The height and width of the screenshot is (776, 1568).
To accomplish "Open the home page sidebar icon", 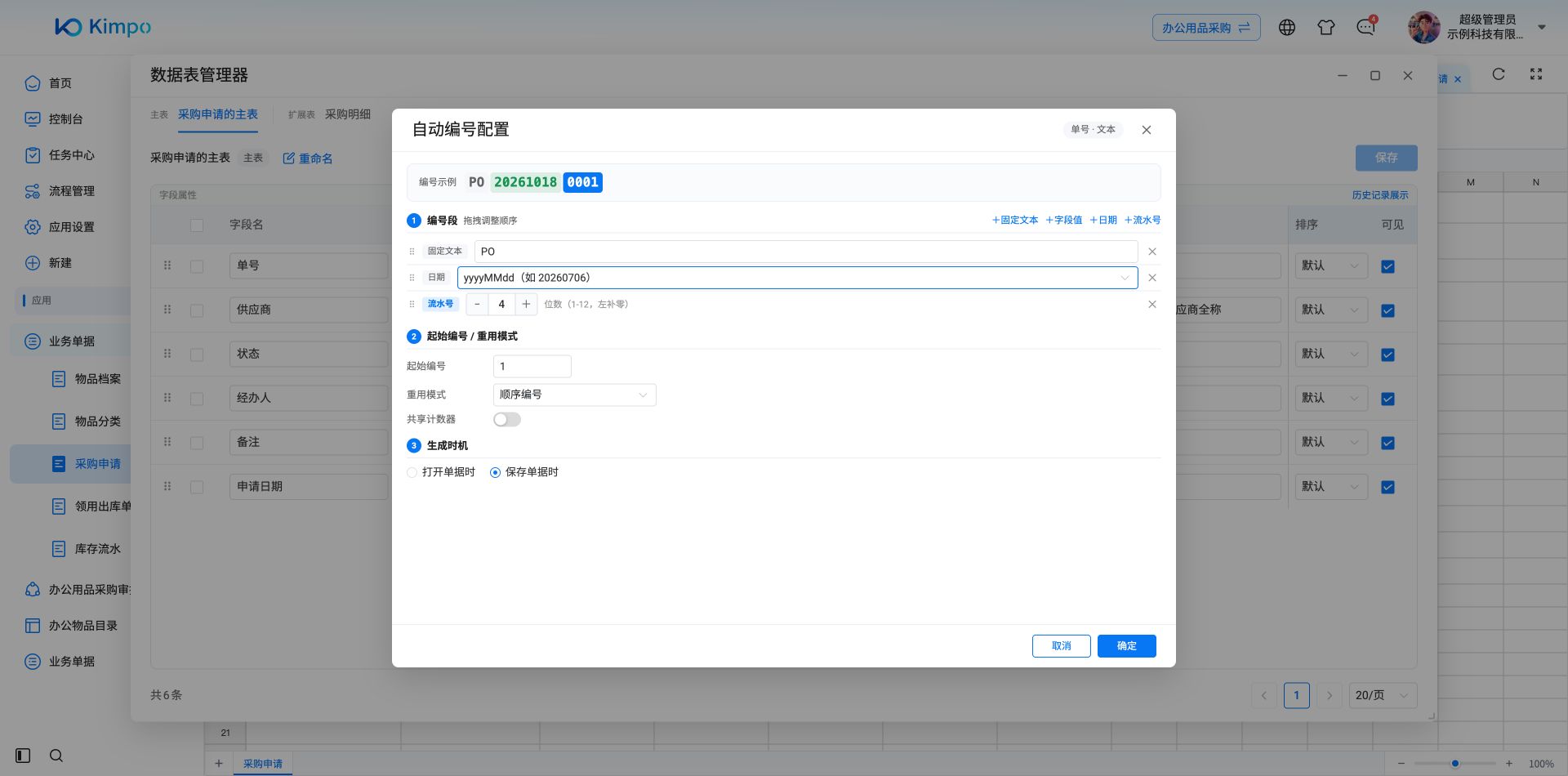I will (x=33, y=83).
